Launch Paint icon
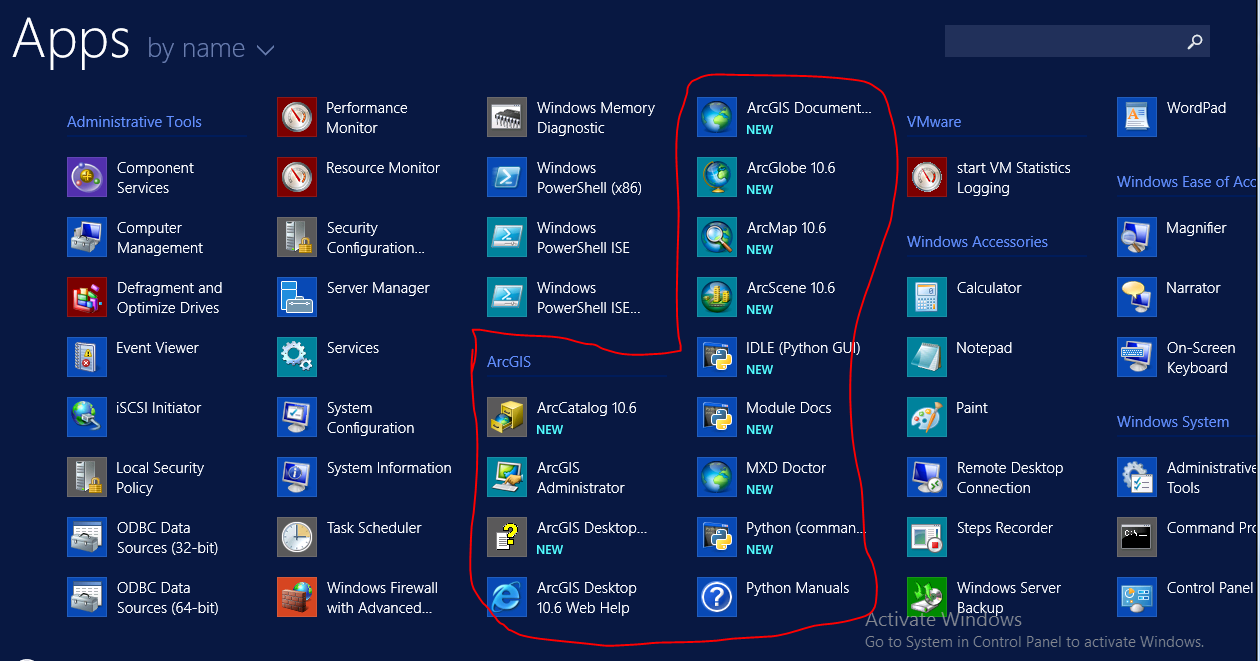Viewport: 1260px width, 661px height. click(927, 418)
